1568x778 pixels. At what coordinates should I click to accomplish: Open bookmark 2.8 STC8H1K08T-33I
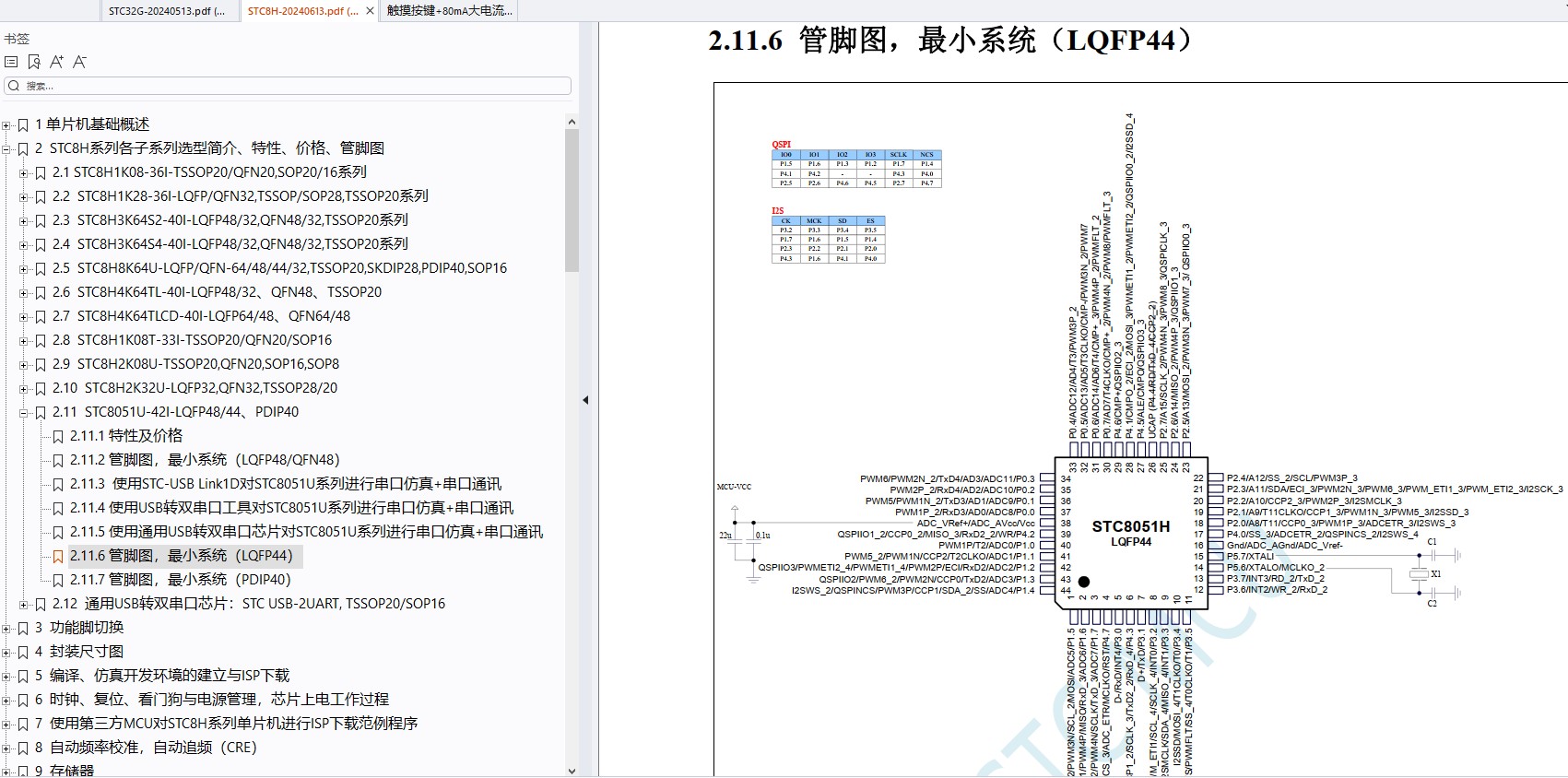[x=192, y=340]
